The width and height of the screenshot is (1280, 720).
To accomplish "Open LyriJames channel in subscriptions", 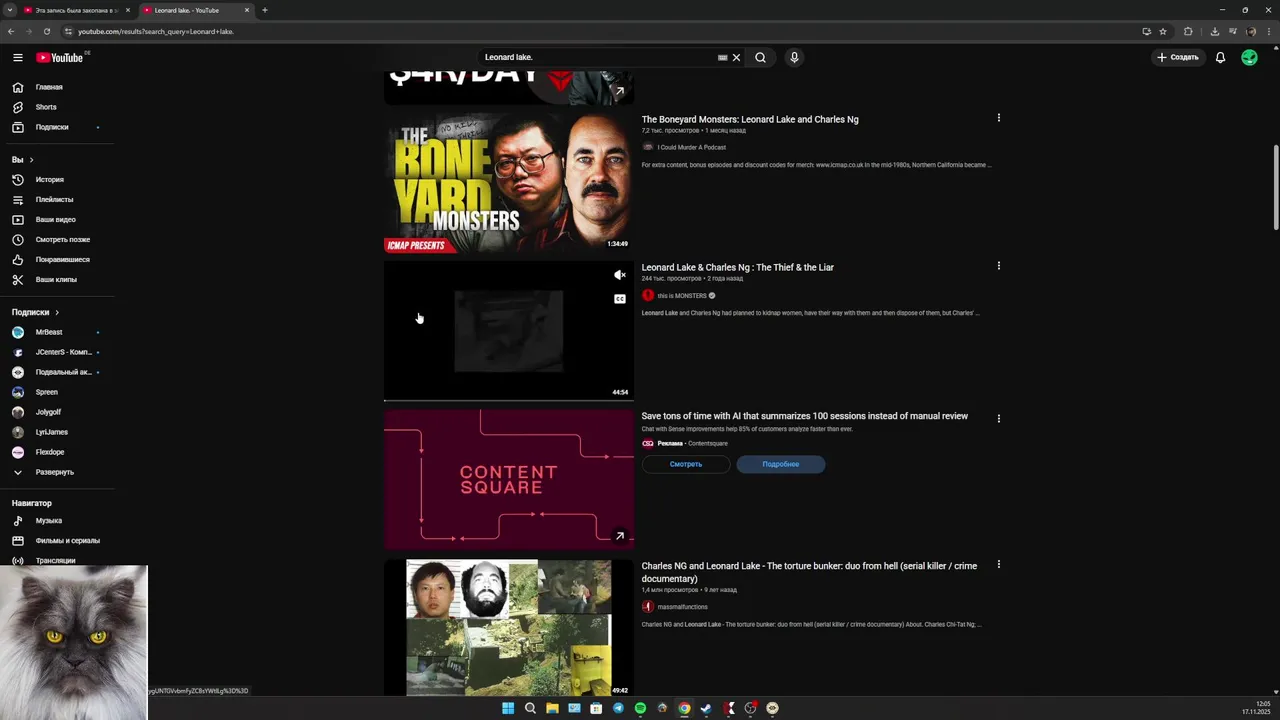I will click(x=51, y=432).
